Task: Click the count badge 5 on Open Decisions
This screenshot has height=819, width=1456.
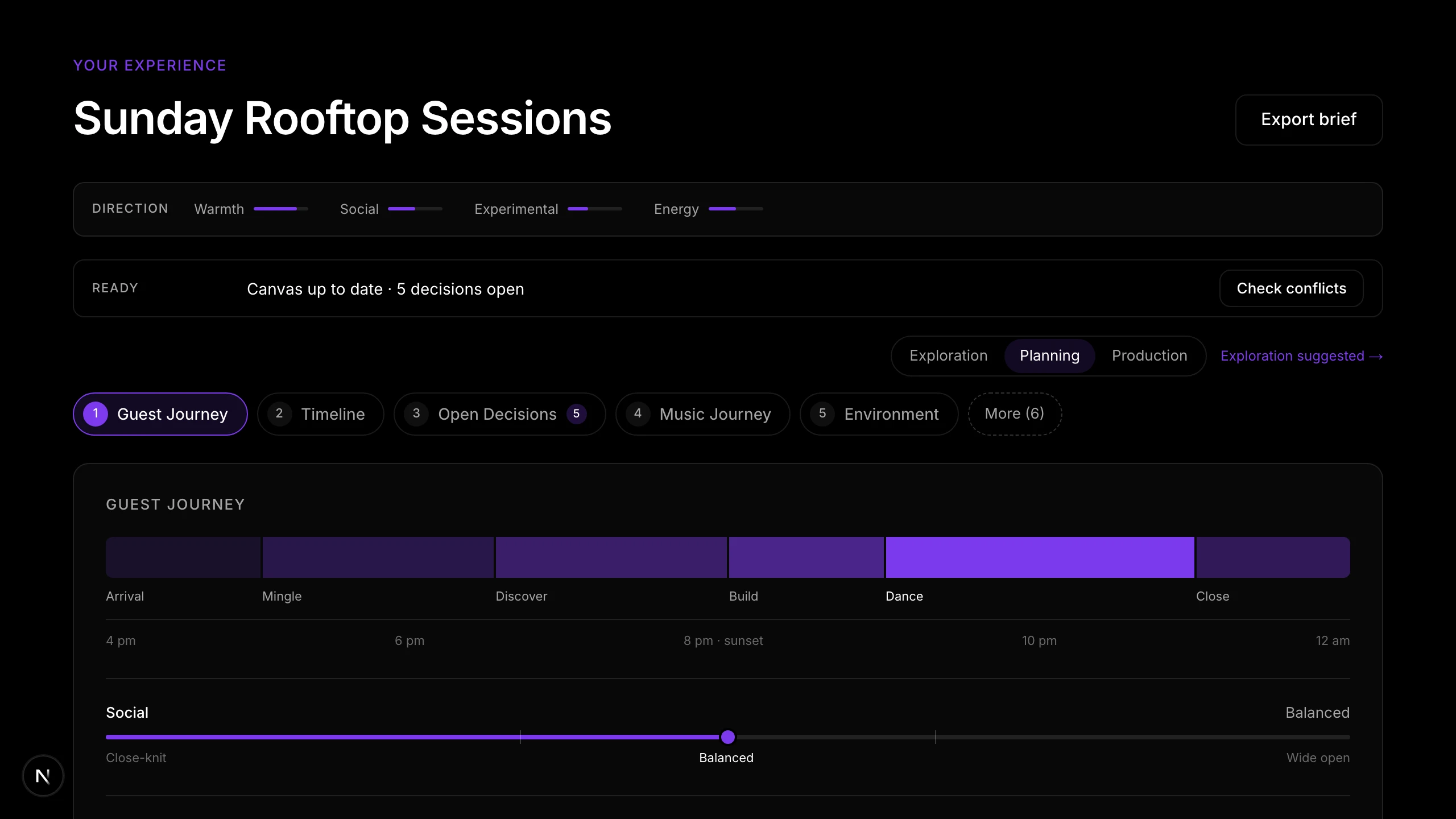Action: click(576, 413)
